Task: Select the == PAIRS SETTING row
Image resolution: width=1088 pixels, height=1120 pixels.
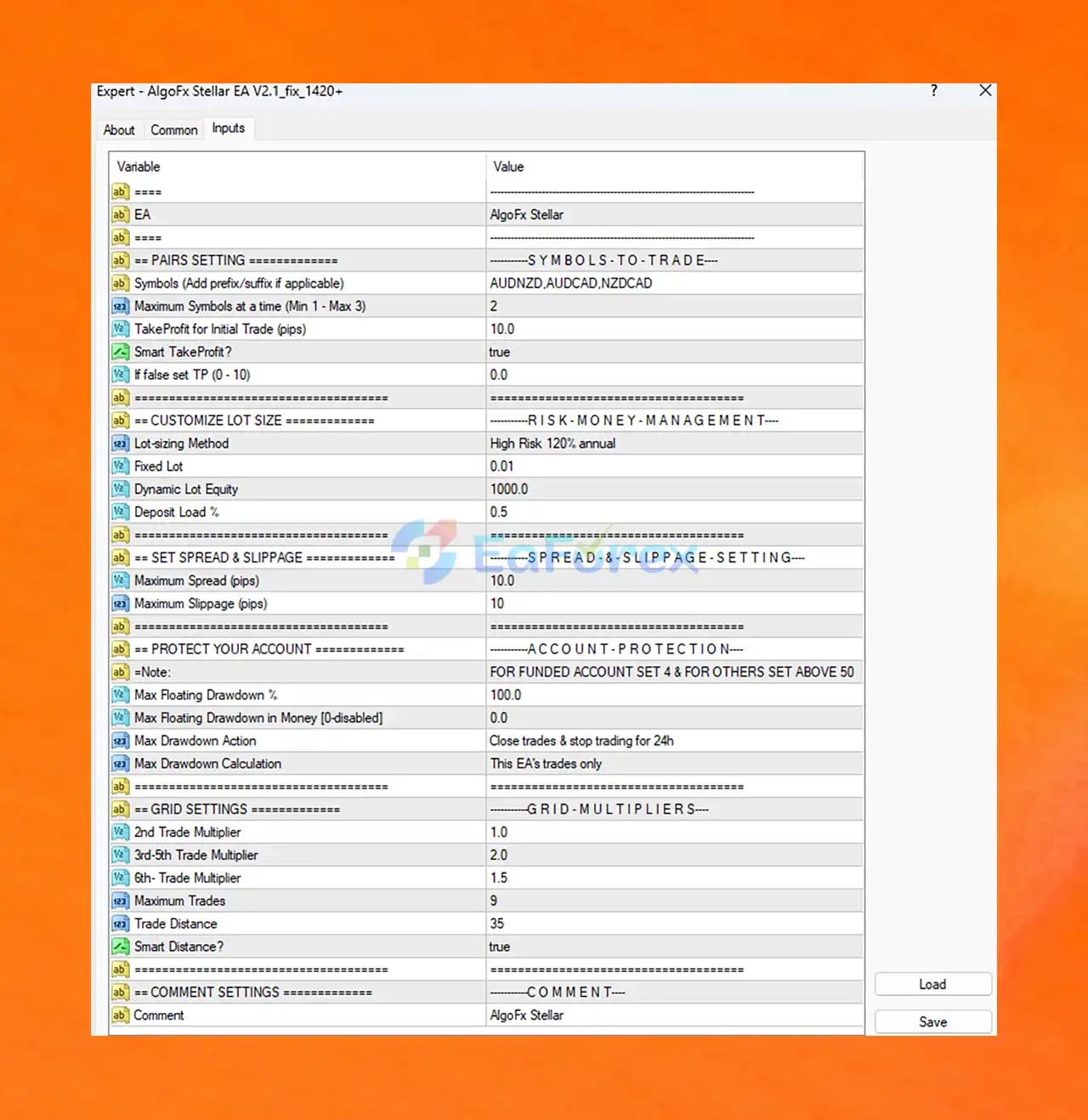Action: 486,261
